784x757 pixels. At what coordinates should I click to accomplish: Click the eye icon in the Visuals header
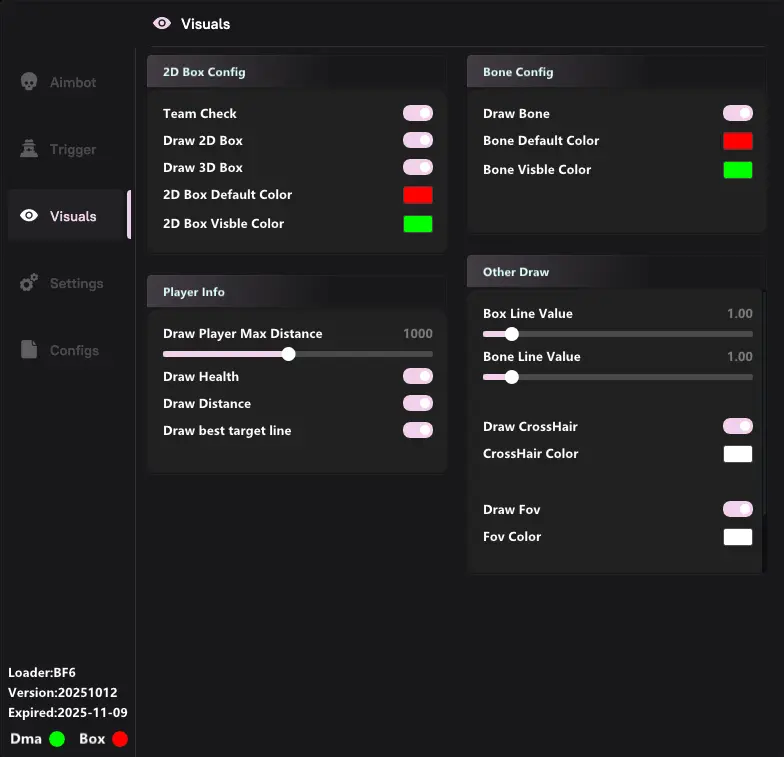pos(162,23)
